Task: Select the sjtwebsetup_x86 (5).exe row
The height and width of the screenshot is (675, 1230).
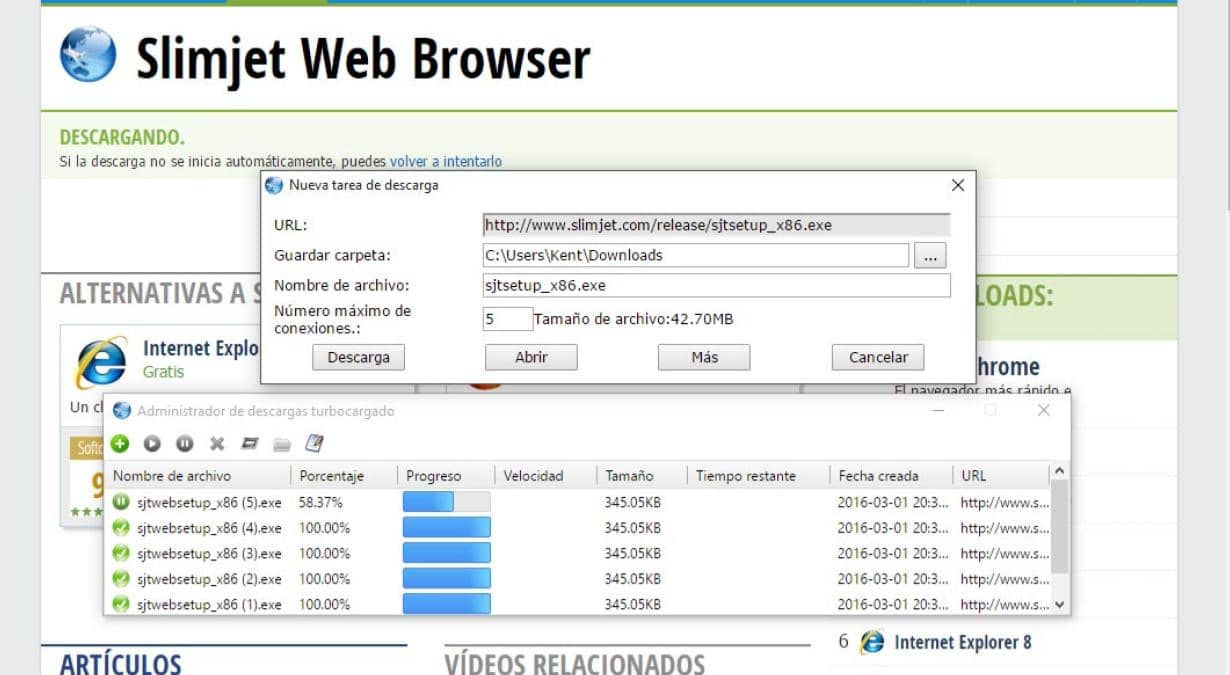Action: coord(578,502)
